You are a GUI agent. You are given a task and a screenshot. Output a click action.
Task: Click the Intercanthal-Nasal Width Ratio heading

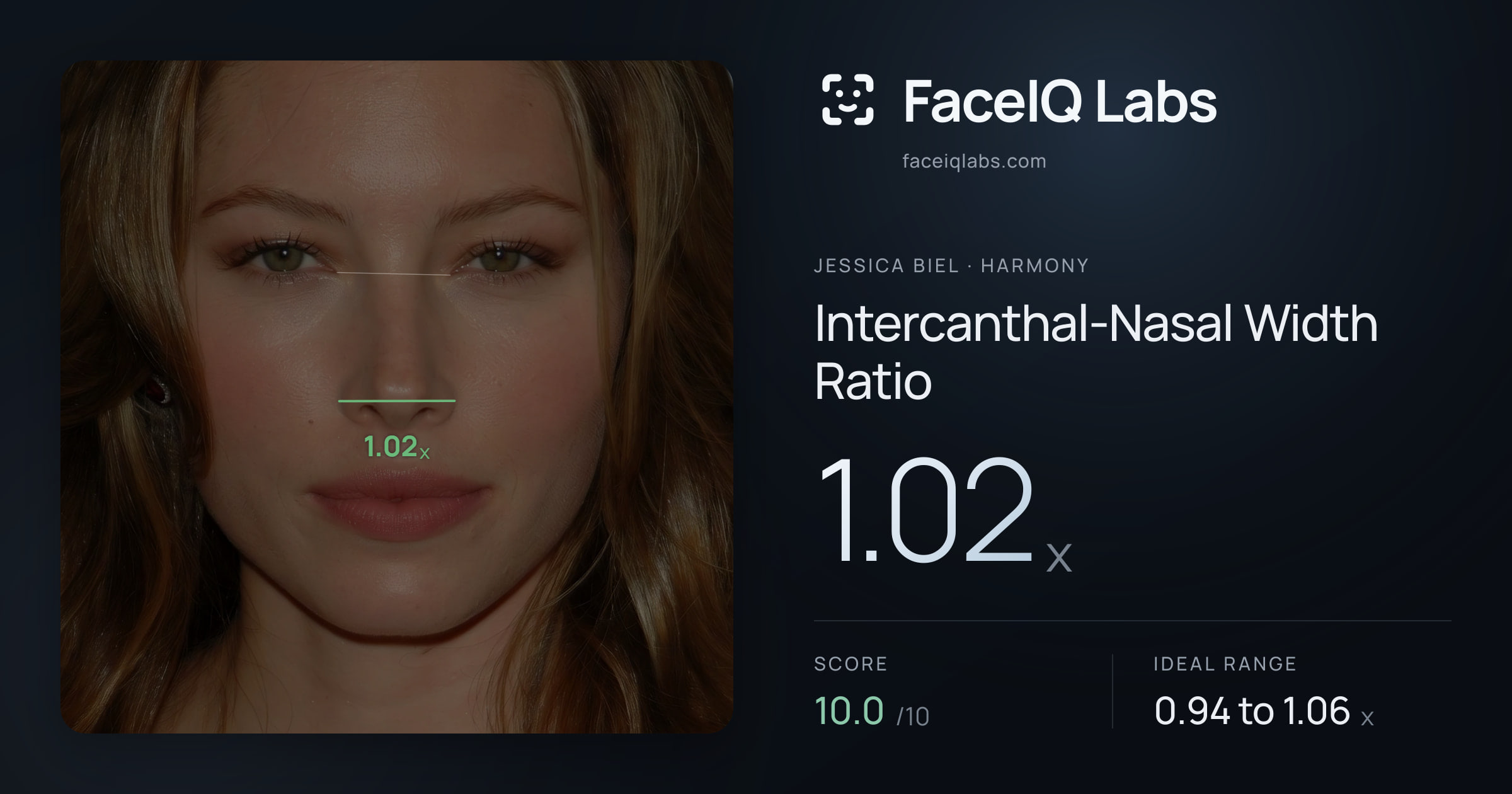[x=1096, y=352]
